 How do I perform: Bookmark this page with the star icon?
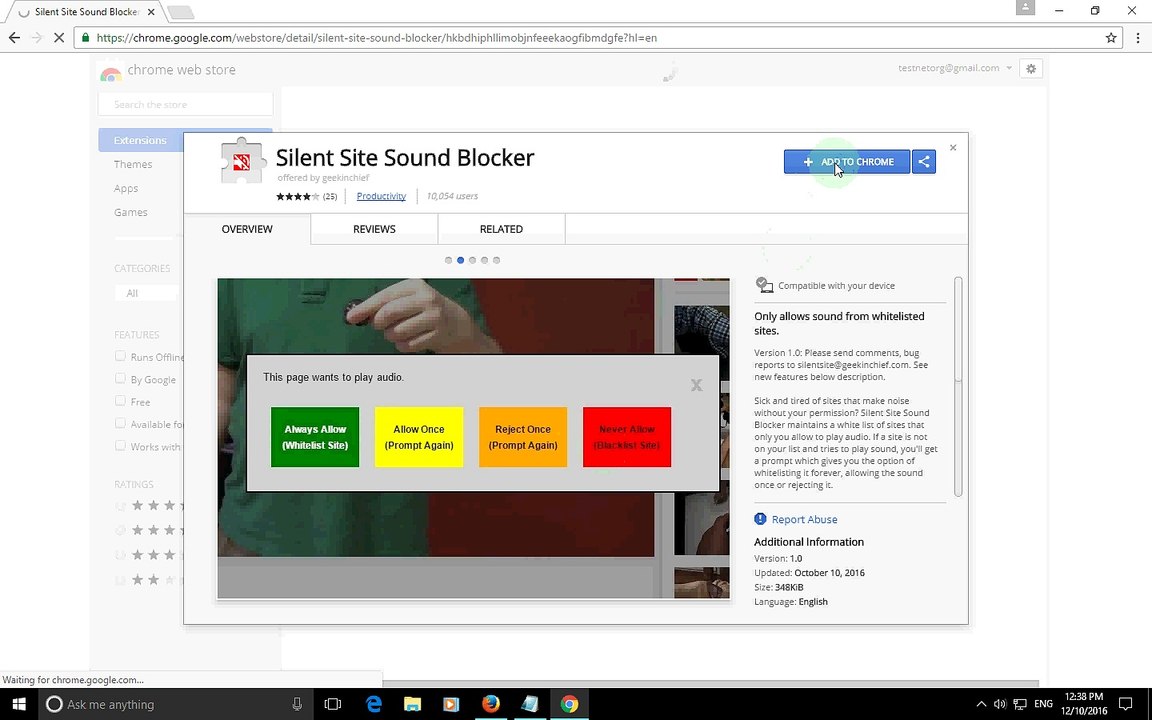point(1111,37)
